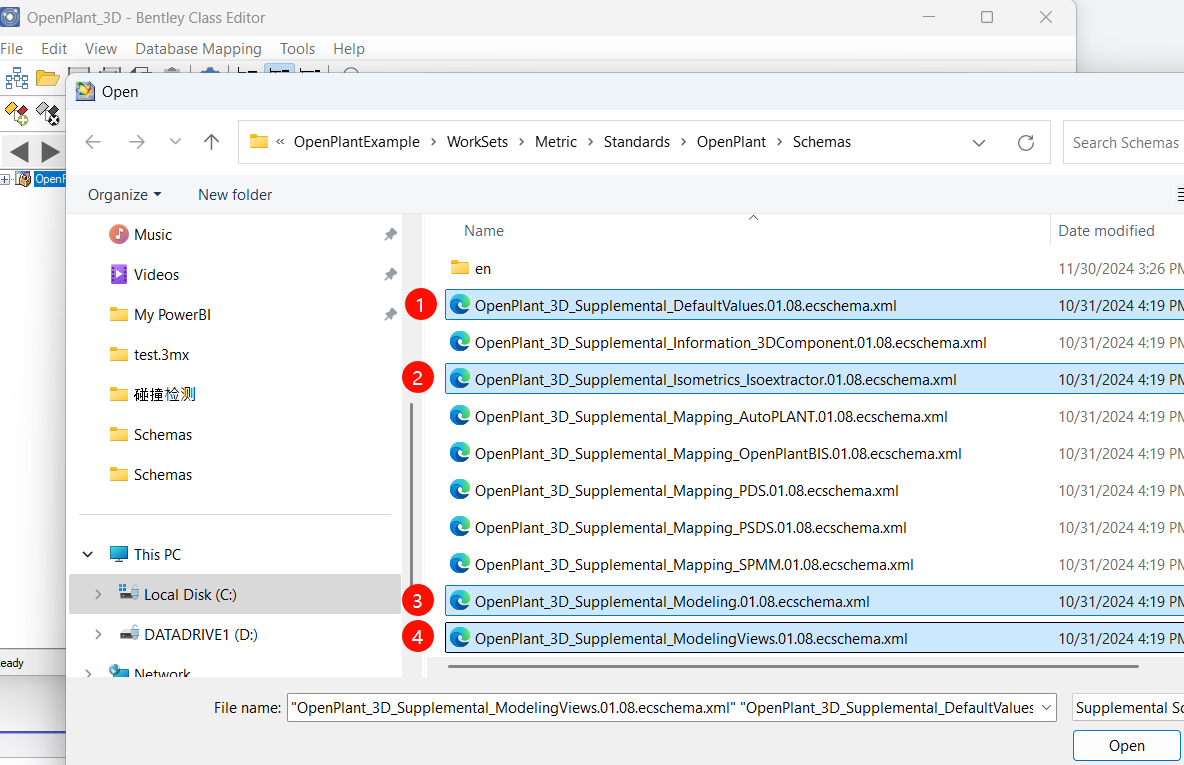The height and width of the screenshot is (765, 1184).
Task: Click the folder icon of the en folder
Action: [460, 267]
